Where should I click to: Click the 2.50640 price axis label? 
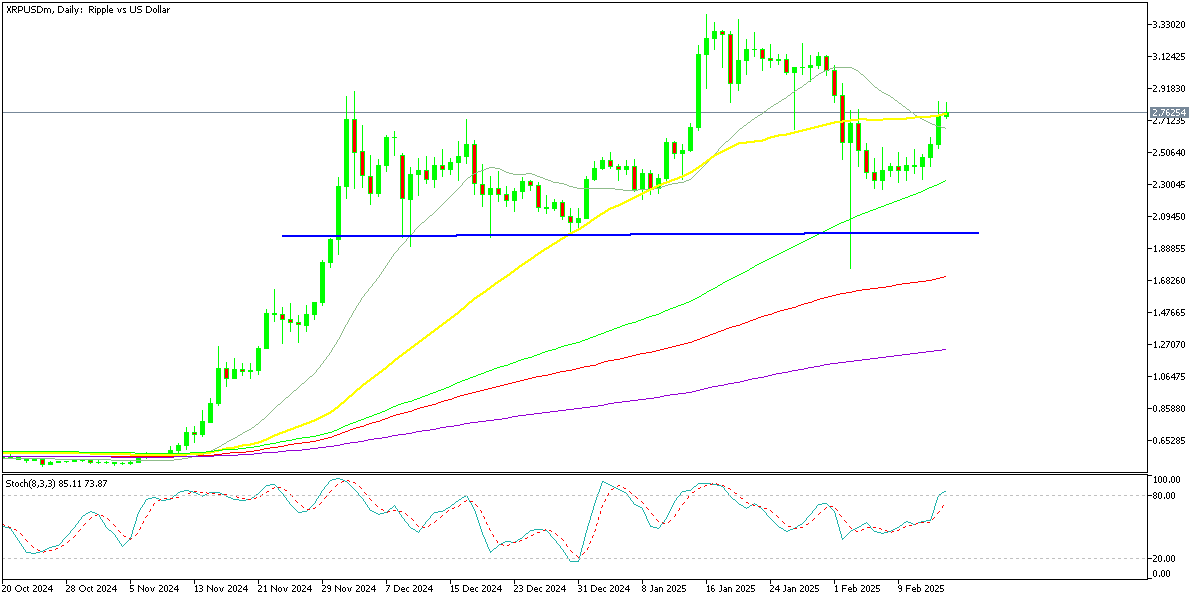click(1169, 152)
